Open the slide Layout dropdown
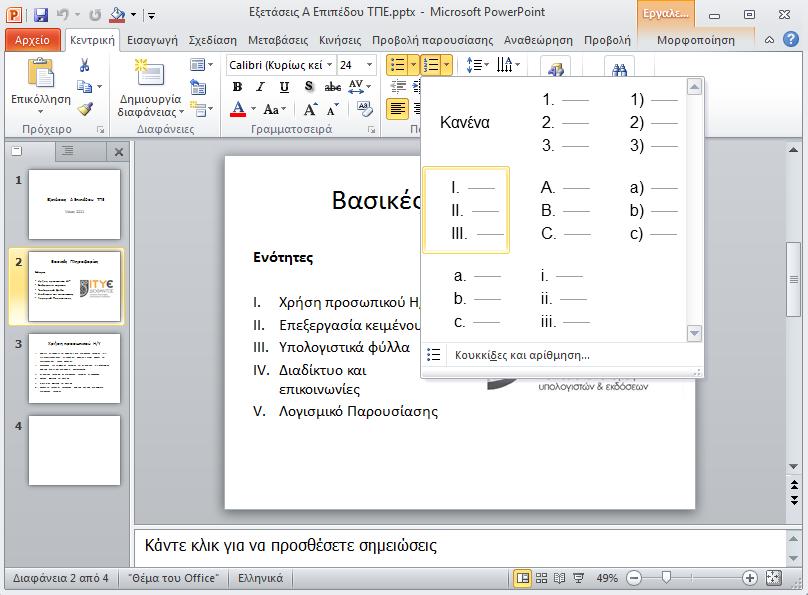Image resolution: width=808 pixels, height=595 pixels. [201, 65]
